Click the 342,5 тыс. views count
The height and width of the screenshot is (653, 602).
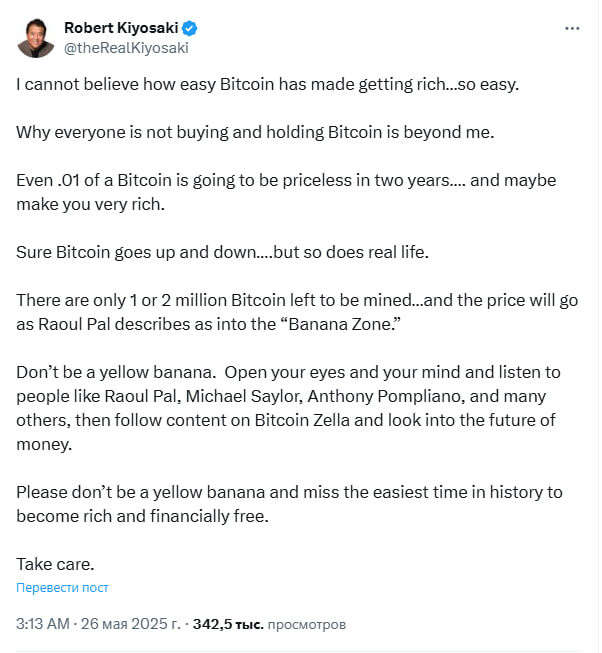coord(228,624)
